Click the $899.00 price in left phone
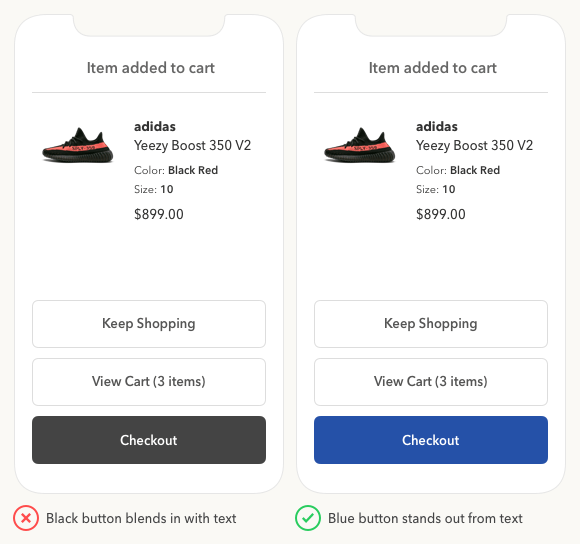This screenshot has height=544, width=580. click(159, 214)
